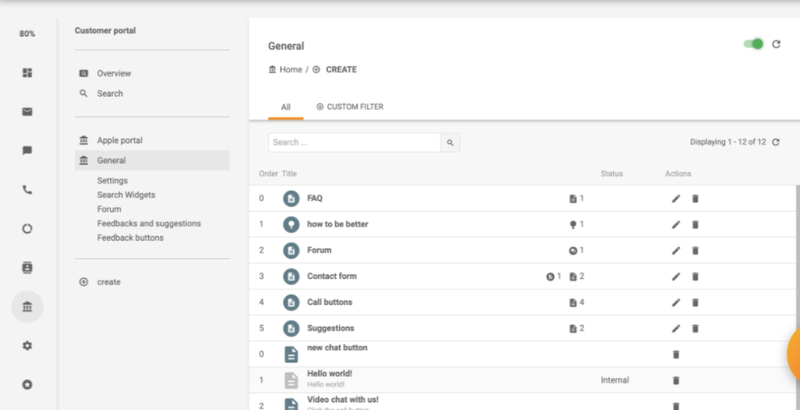800x410 pixels.
Task: Open the dashboard icon in left sidebar
Action: click(x=27, y=73)
